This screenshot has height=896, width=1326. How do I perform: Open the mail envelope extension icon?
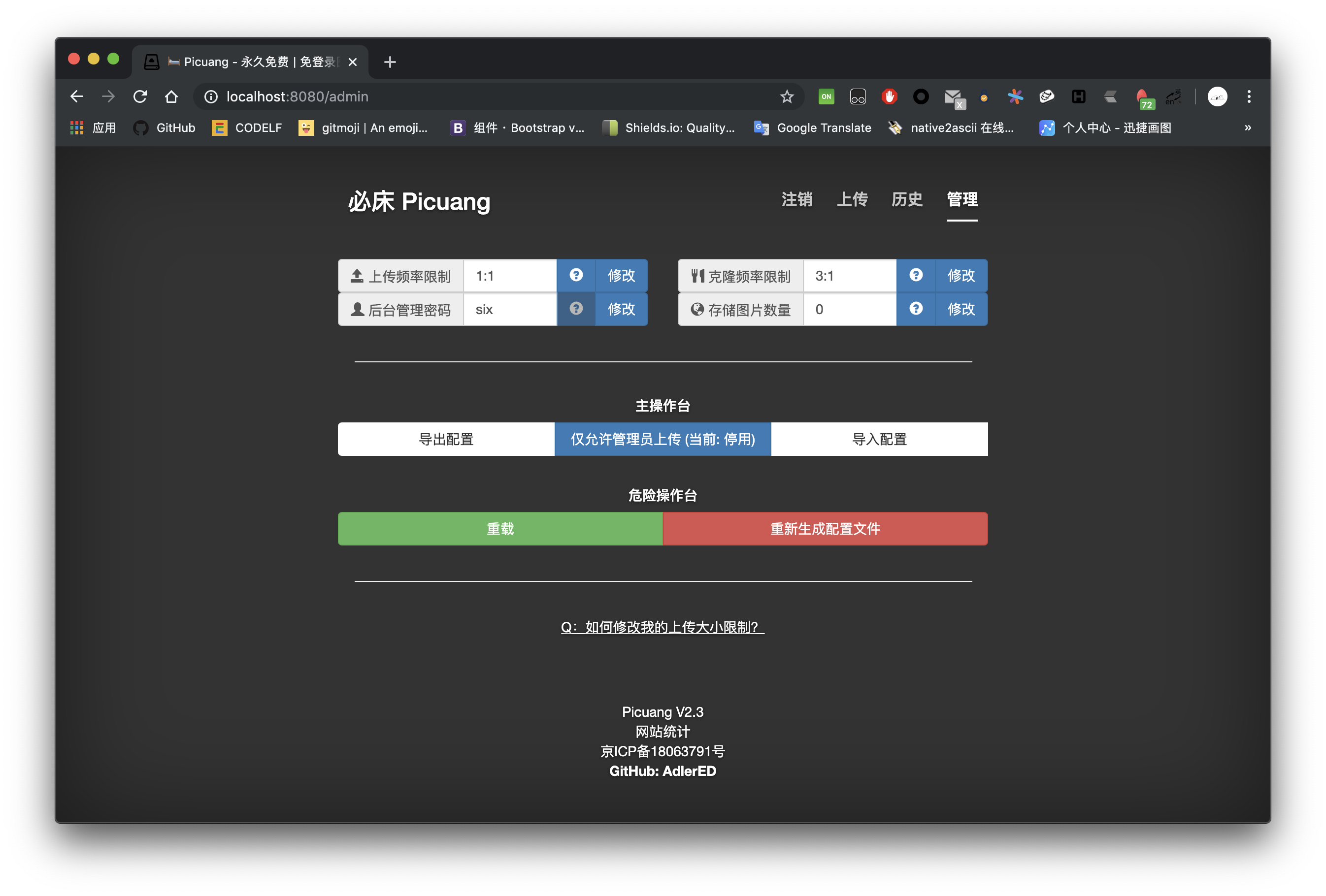pyautogui.click(x=954, y=97)
